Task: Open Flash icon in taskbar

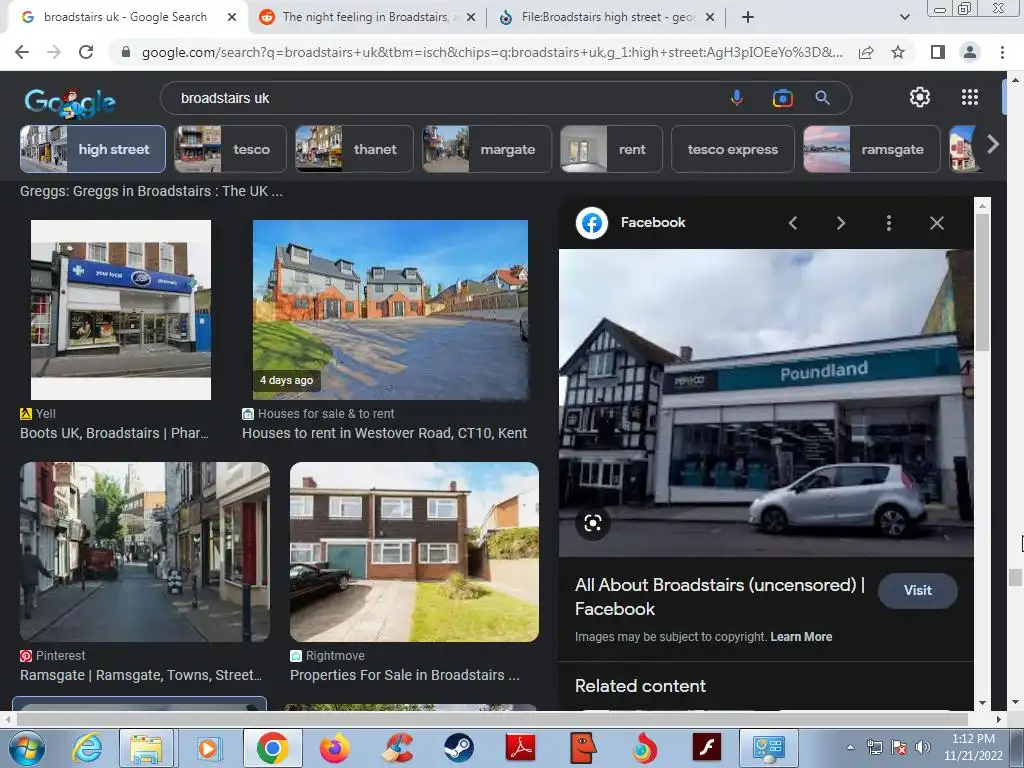Action: pyautogui.click(x=707, y=748)
